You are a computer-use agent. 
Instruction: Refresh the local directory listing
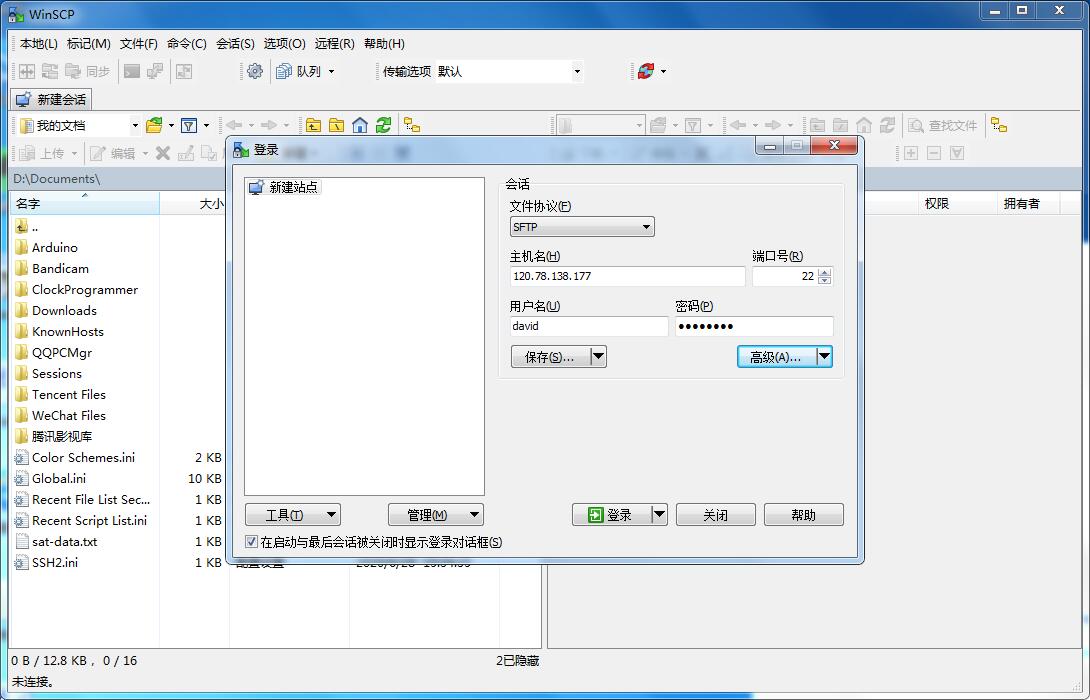(383, 125)
